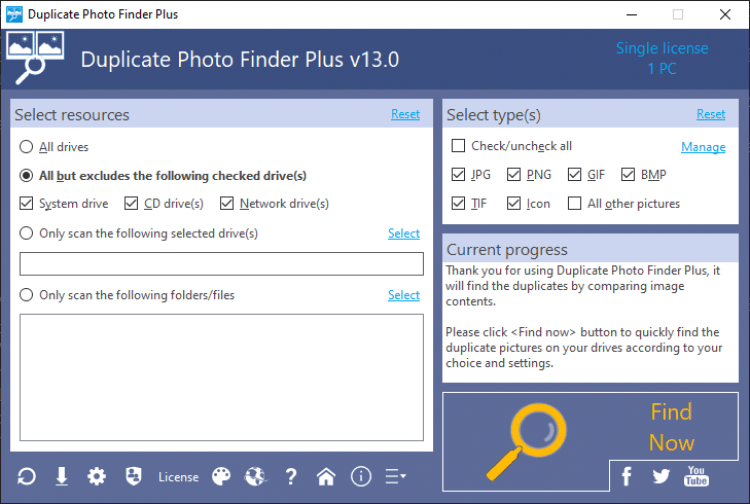
Task: Open the color theme palette icon
Action: coord(222,477)
